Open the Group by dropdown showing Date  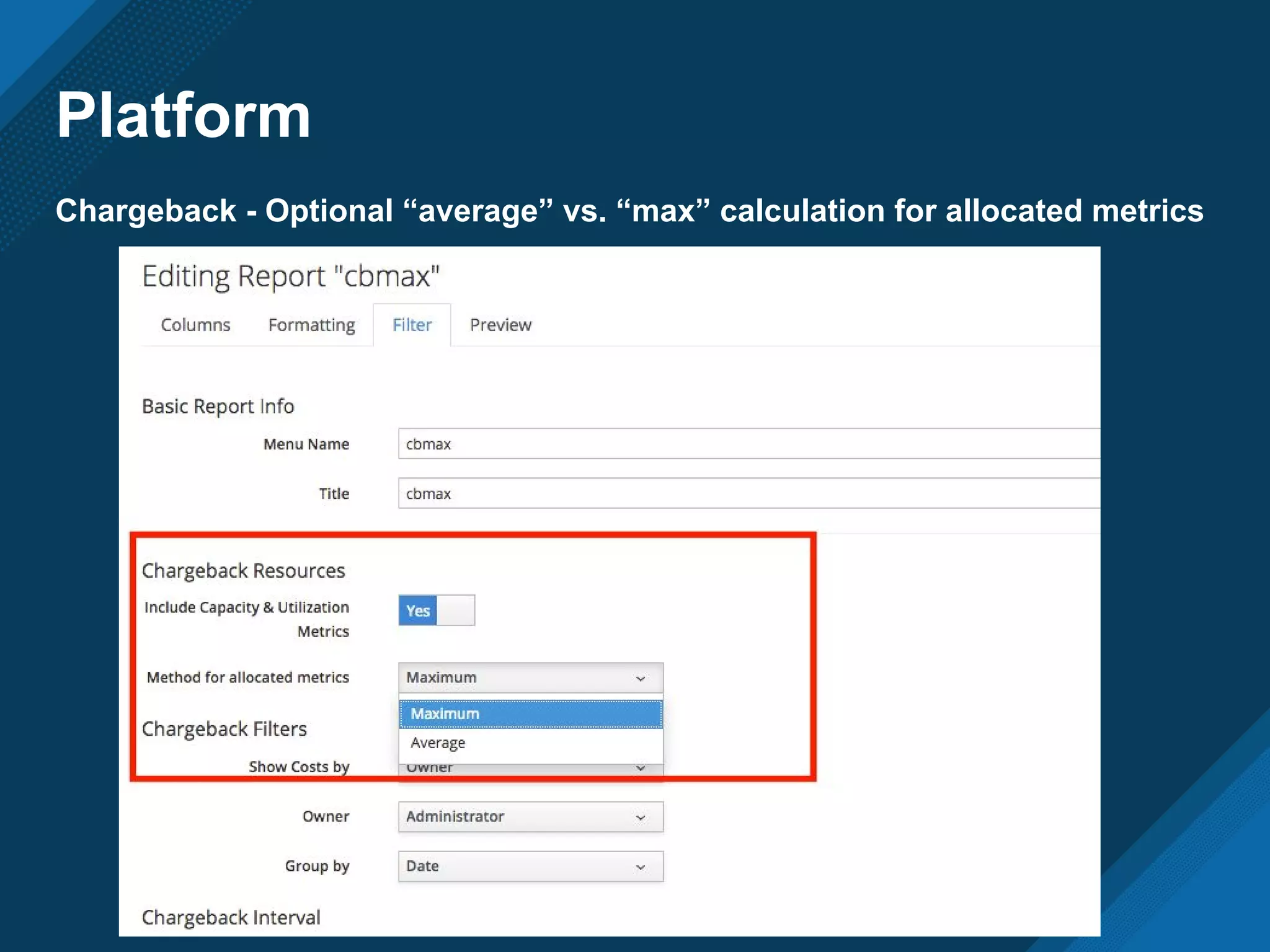[531, 866]
